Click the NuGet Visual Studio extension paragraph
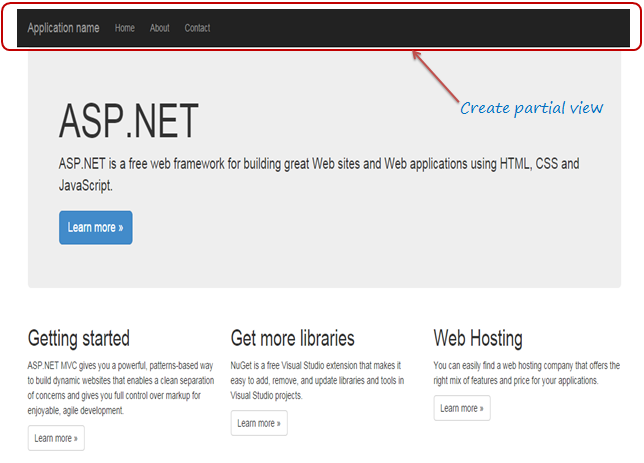Screen dimensions: 644x463 pyautogui.click(x=317, y=380)
